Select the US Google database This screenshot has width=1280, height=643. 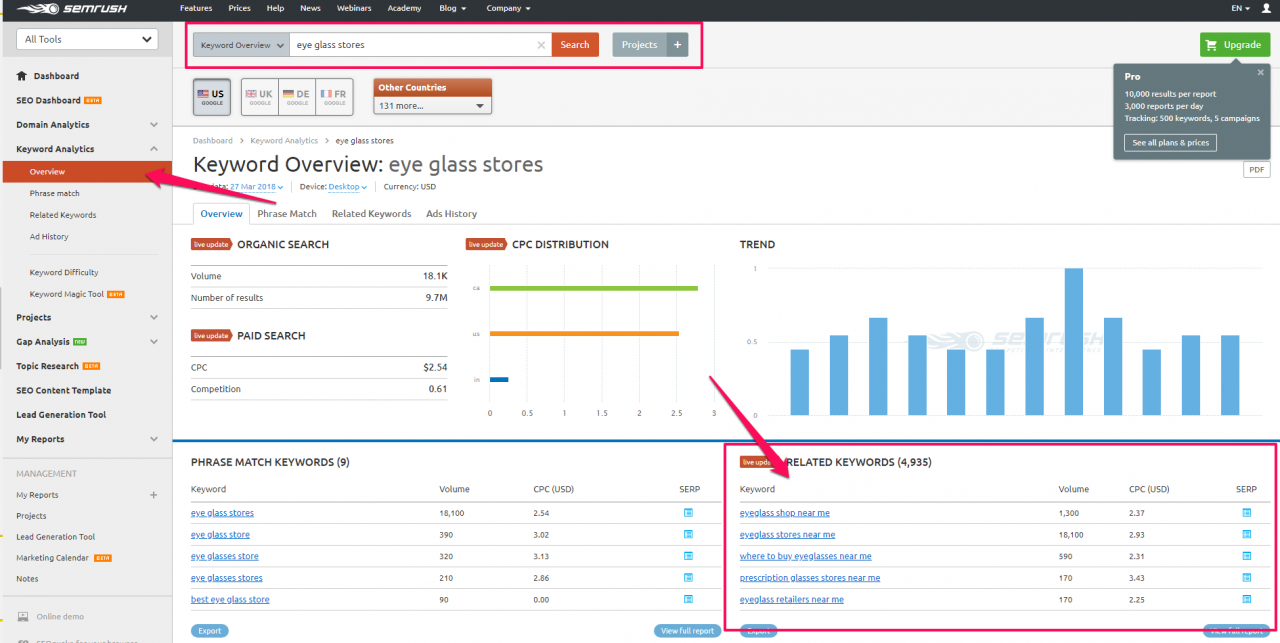[x=212, y=97]
